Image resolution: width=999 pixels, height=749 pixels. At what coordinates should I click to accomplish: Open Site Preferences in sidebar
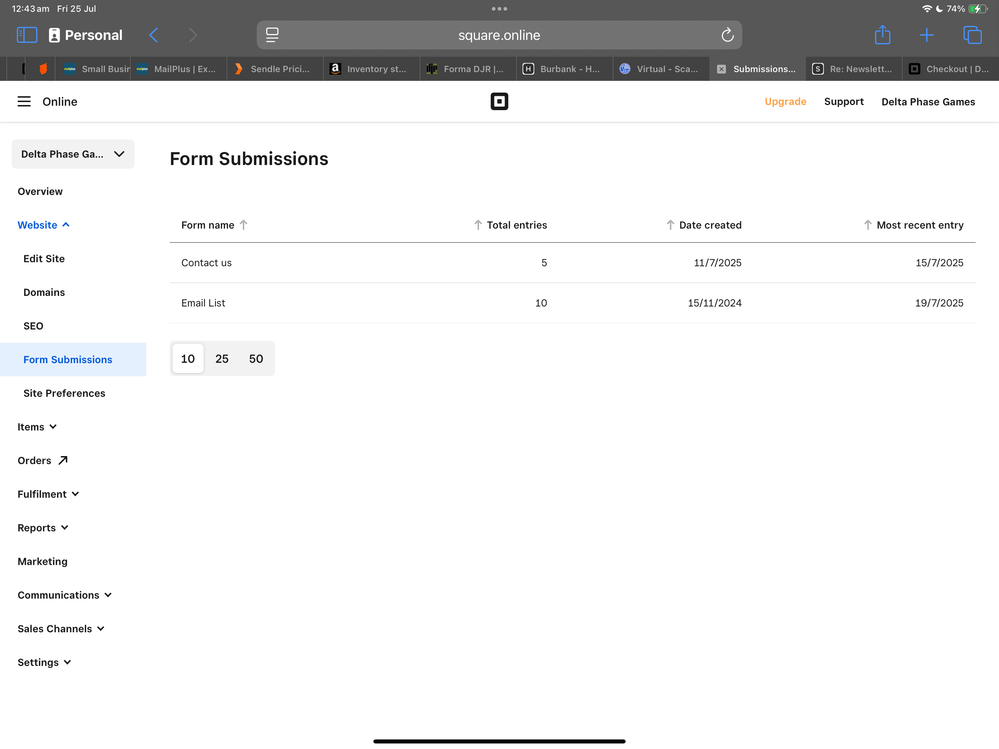coord(64,393)
